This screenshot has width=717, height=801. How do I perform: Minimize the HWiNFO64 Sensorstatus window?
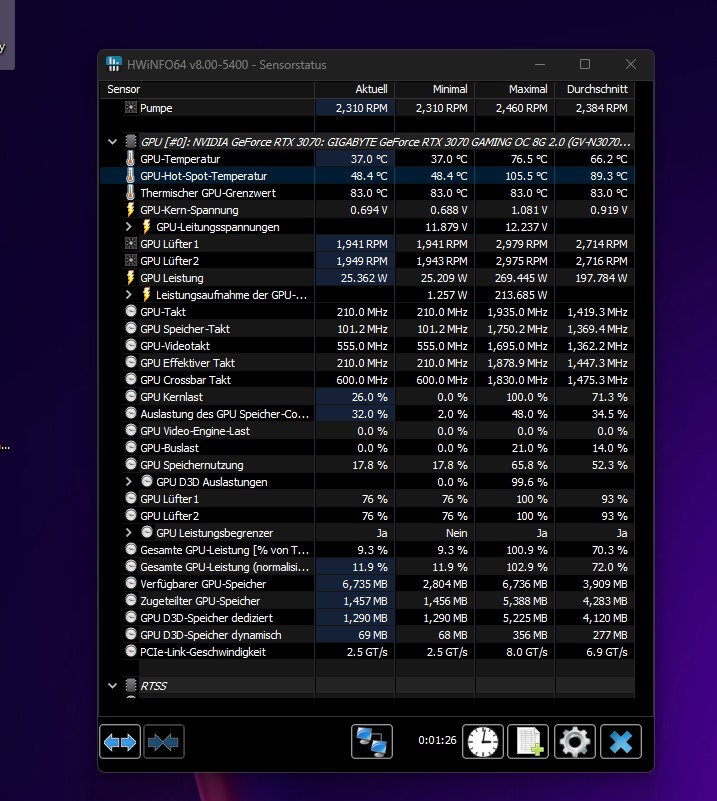pyautogui.click(x=540, y=64)
